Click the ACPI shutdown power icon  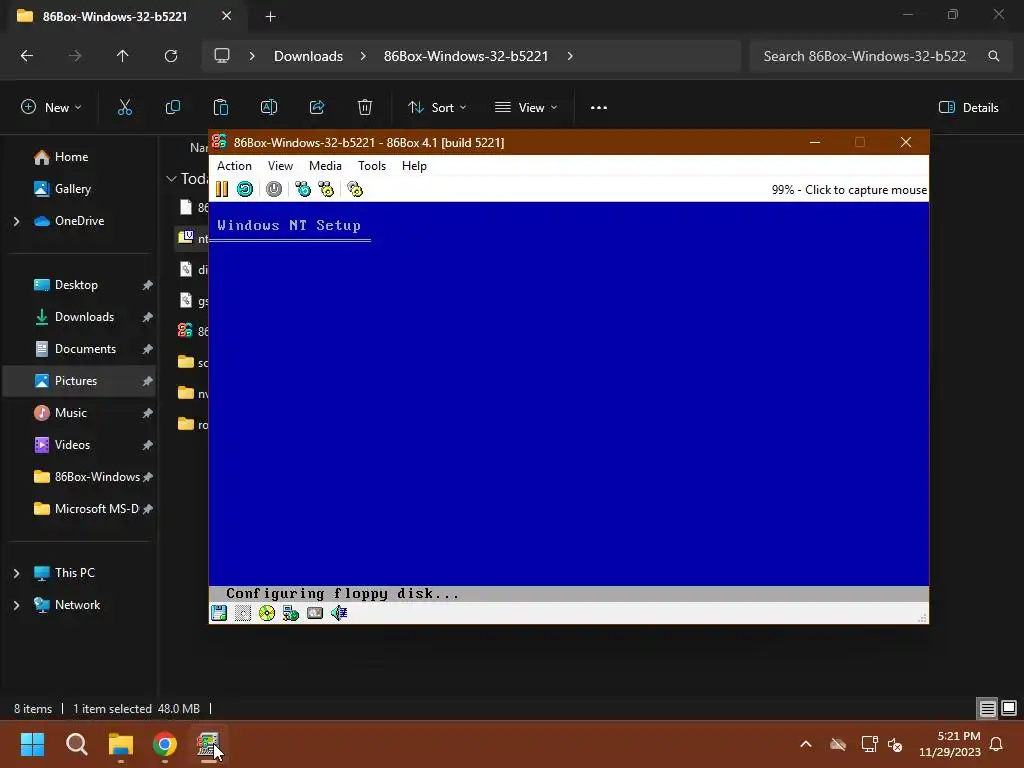(274, 189)
